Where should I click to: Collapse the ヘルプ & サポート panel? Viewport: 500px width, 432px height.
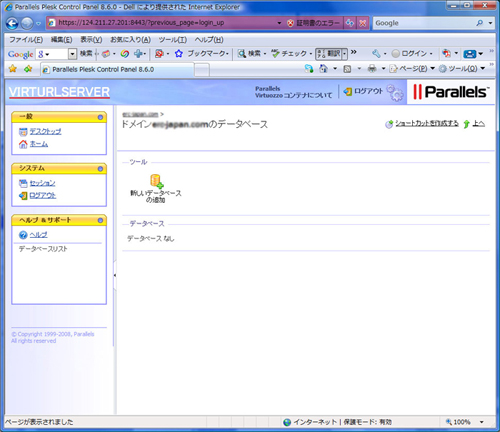(x=100, y=220)
